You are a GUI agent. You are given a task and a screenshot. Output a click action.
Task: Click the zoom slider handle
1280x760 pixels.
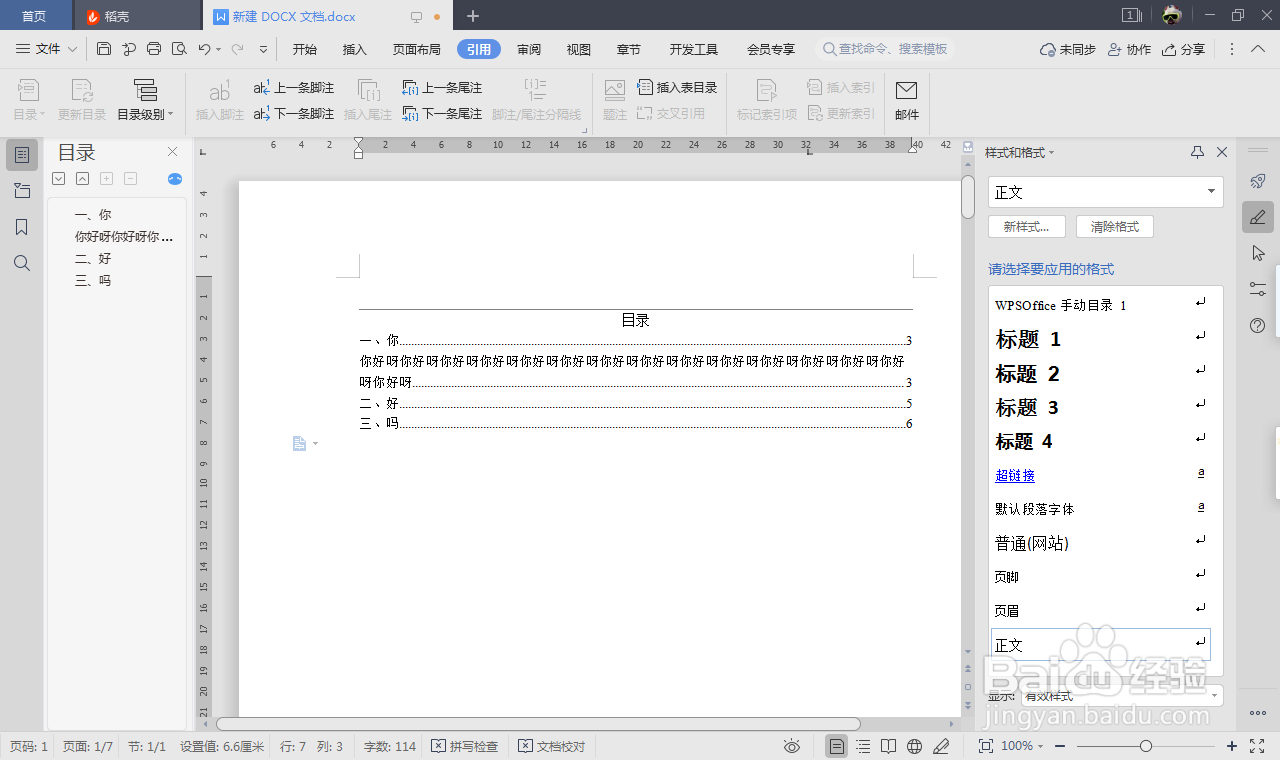tap(1146, 746)
